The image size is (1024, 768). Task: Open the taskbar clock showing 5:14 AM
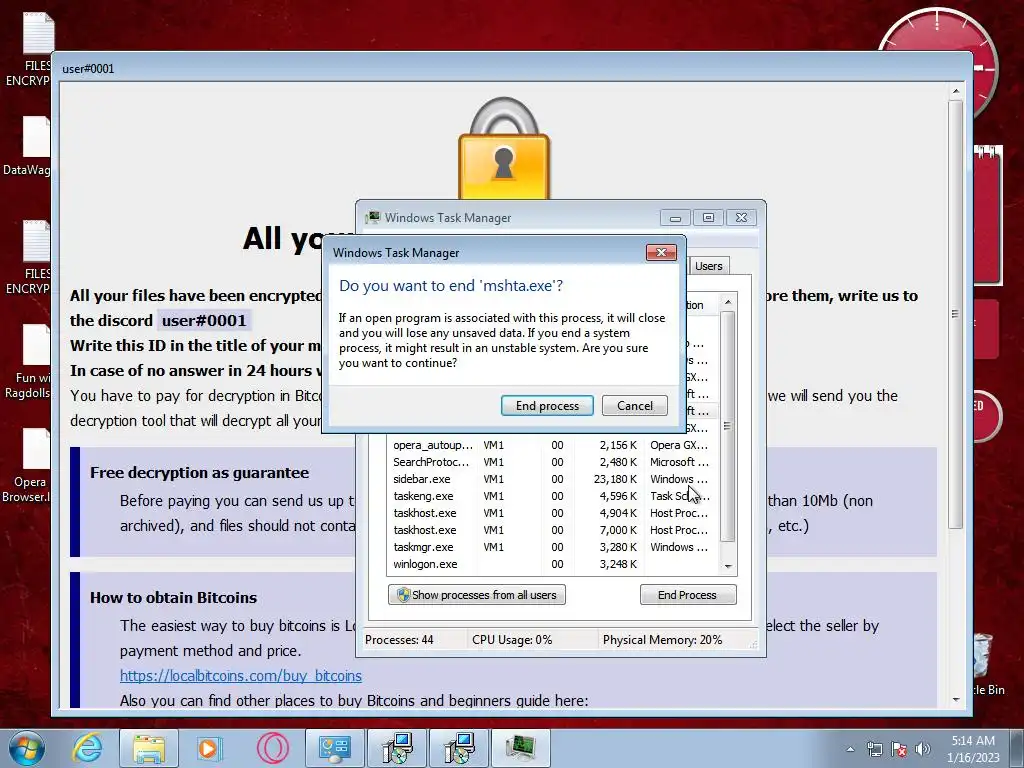coord(973,749)
